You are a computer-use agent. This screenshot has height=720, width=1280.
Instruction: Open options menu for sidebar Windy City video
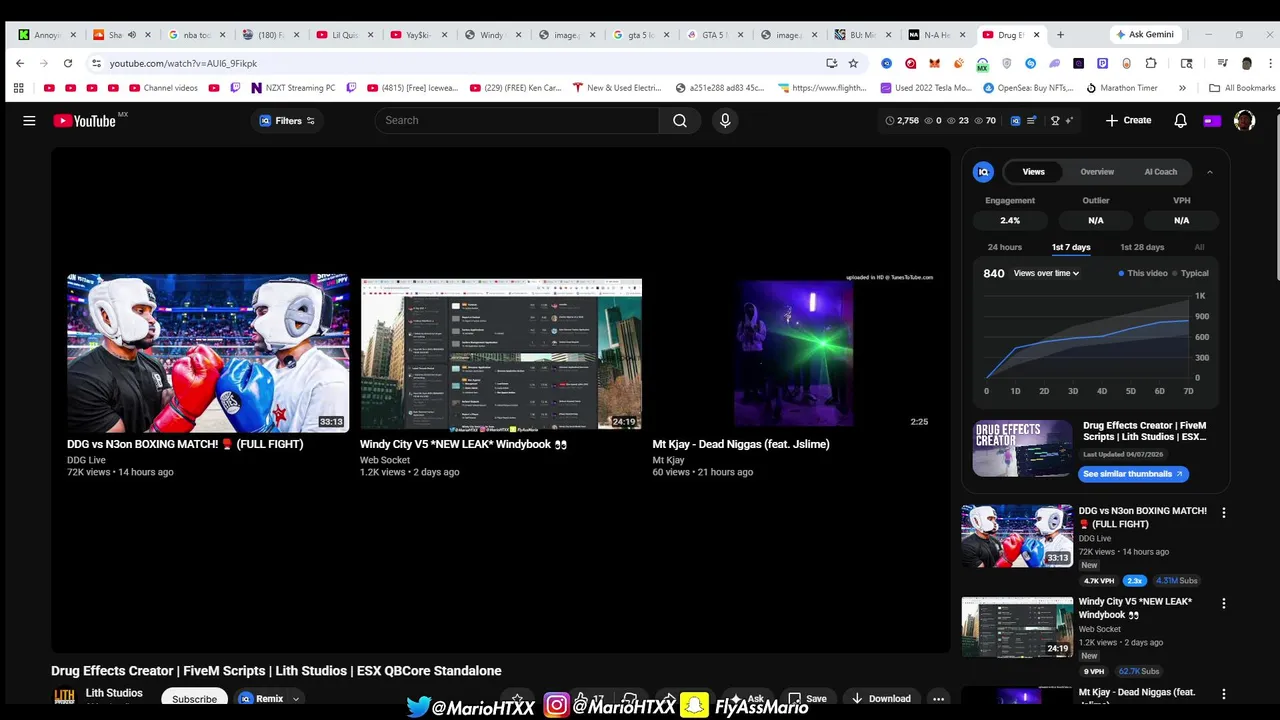[1223, 603]
